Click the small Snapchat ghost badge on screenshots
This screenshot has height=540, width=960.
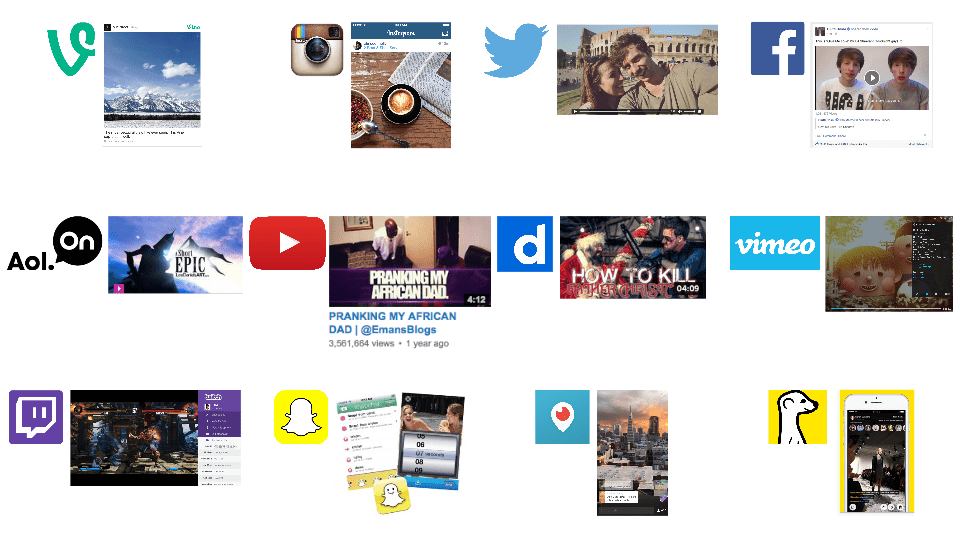(392, 496)
